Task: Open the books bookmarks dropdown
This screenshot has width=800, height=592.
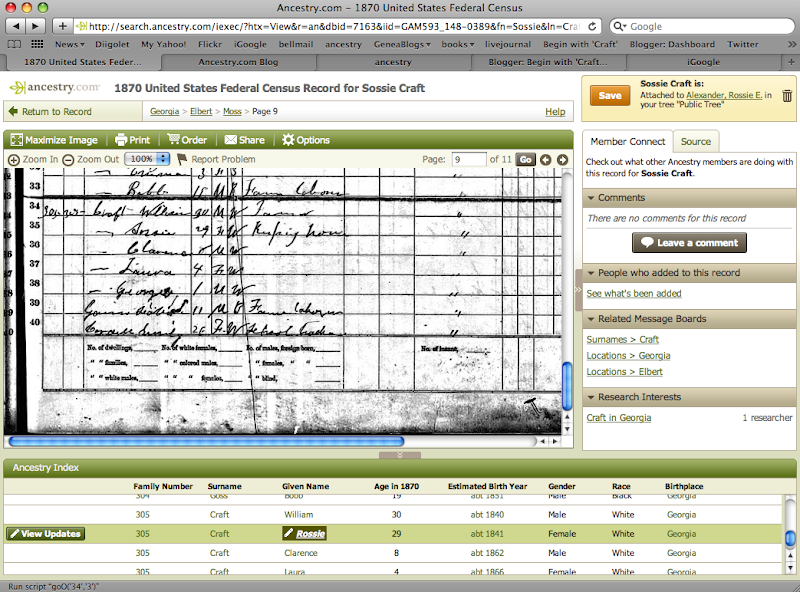Action: [x=458, y=44]
